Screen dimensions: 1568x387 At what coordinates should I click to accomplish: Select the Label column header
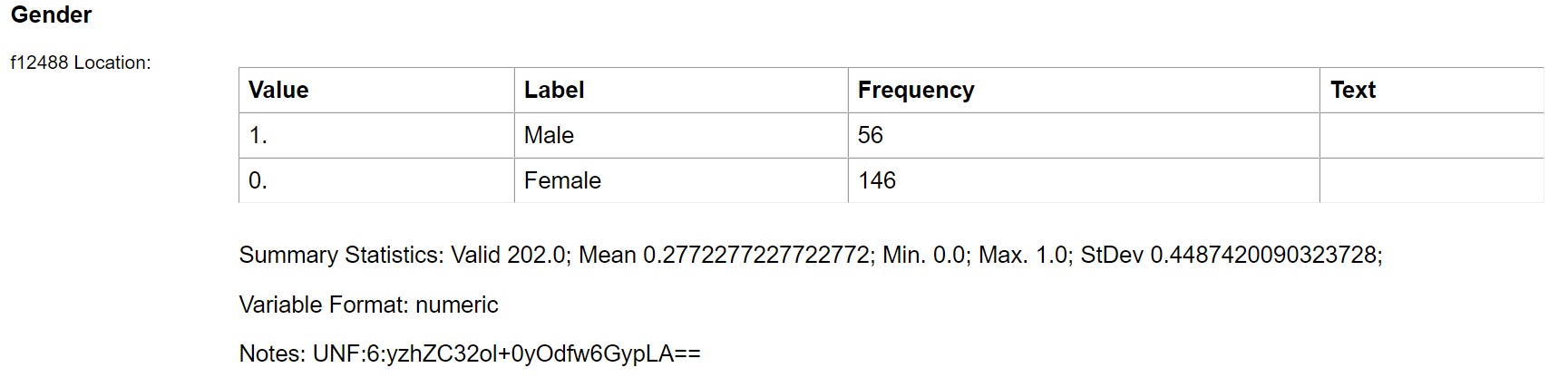point(554,90)
